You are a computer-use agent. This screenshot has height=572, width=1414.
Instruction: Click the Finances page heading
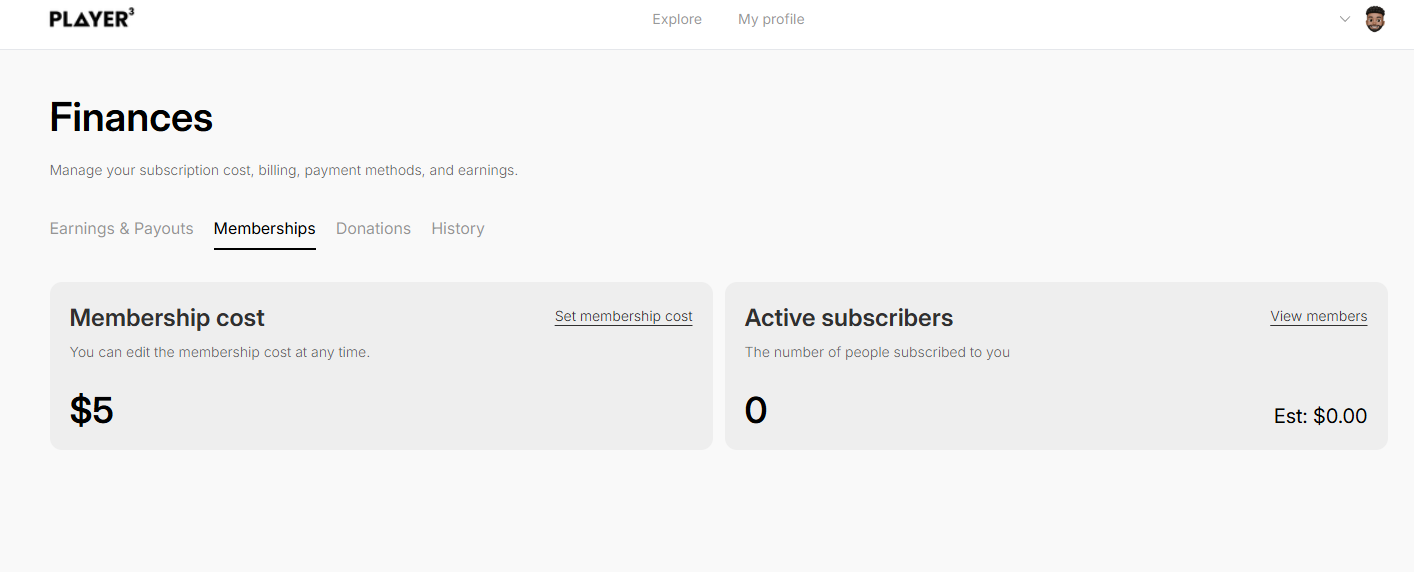click(131, 118)
